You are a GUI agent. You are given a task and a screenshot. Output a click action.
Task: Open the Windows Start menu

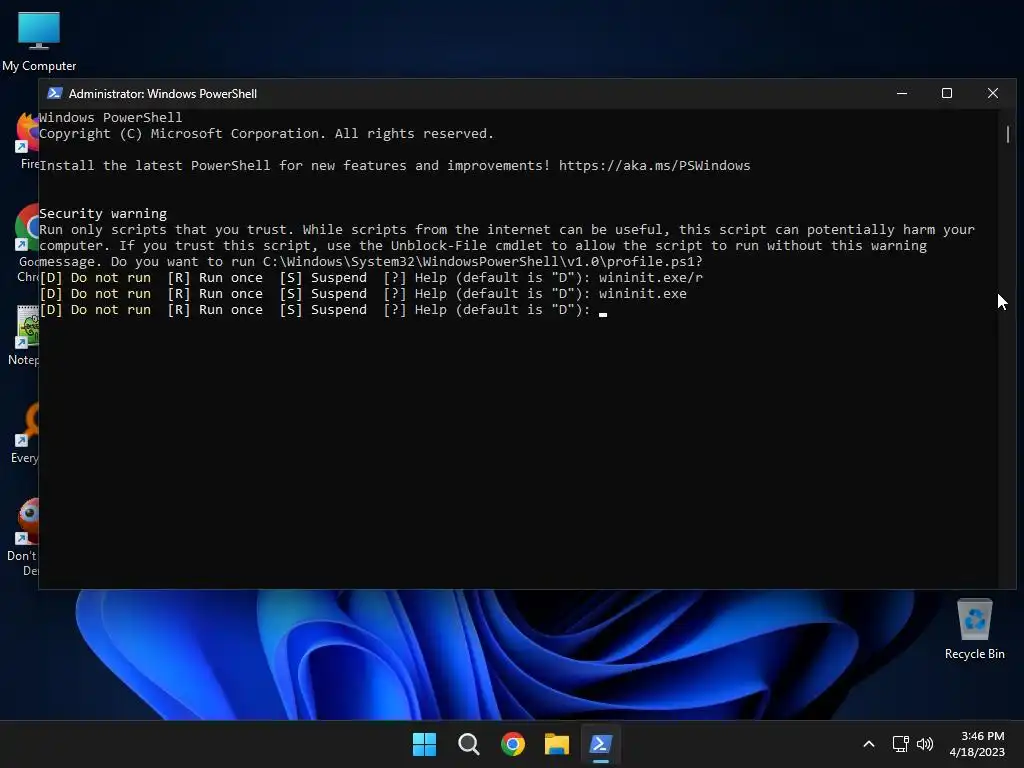pyautogui.click(x=424, y=744)
